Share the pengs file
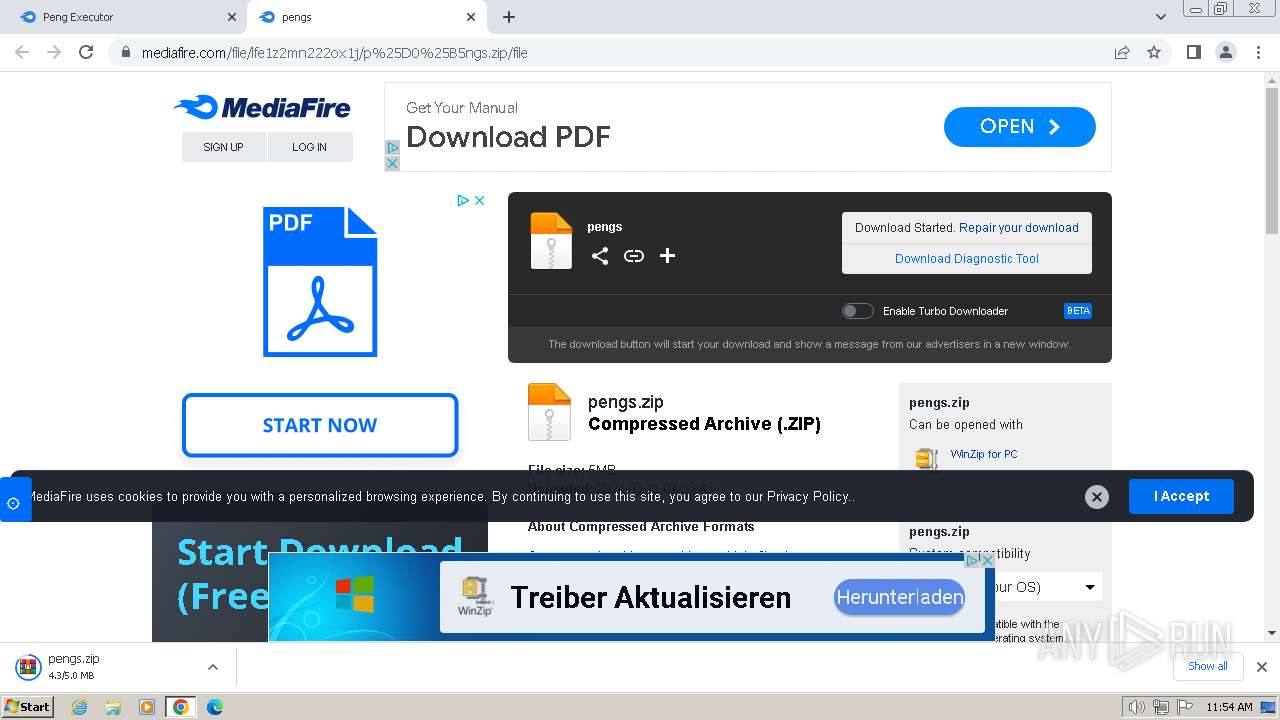The height and width of the screenshot is (720, 1280). 600,256
